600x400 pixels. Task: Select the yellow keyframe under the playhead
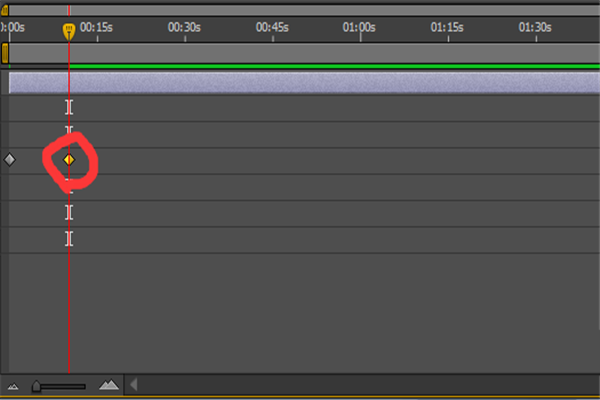click(x=69, y=160)
